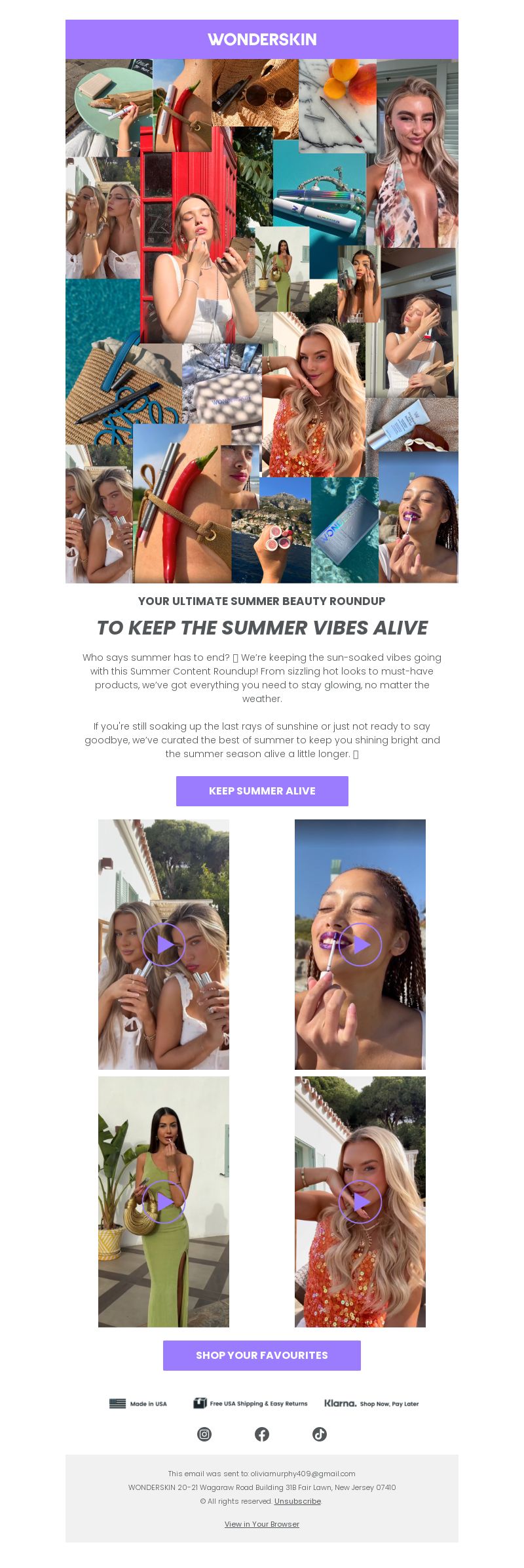
Task: Open the Facebook icon link
Action: tap(262, 1434)
